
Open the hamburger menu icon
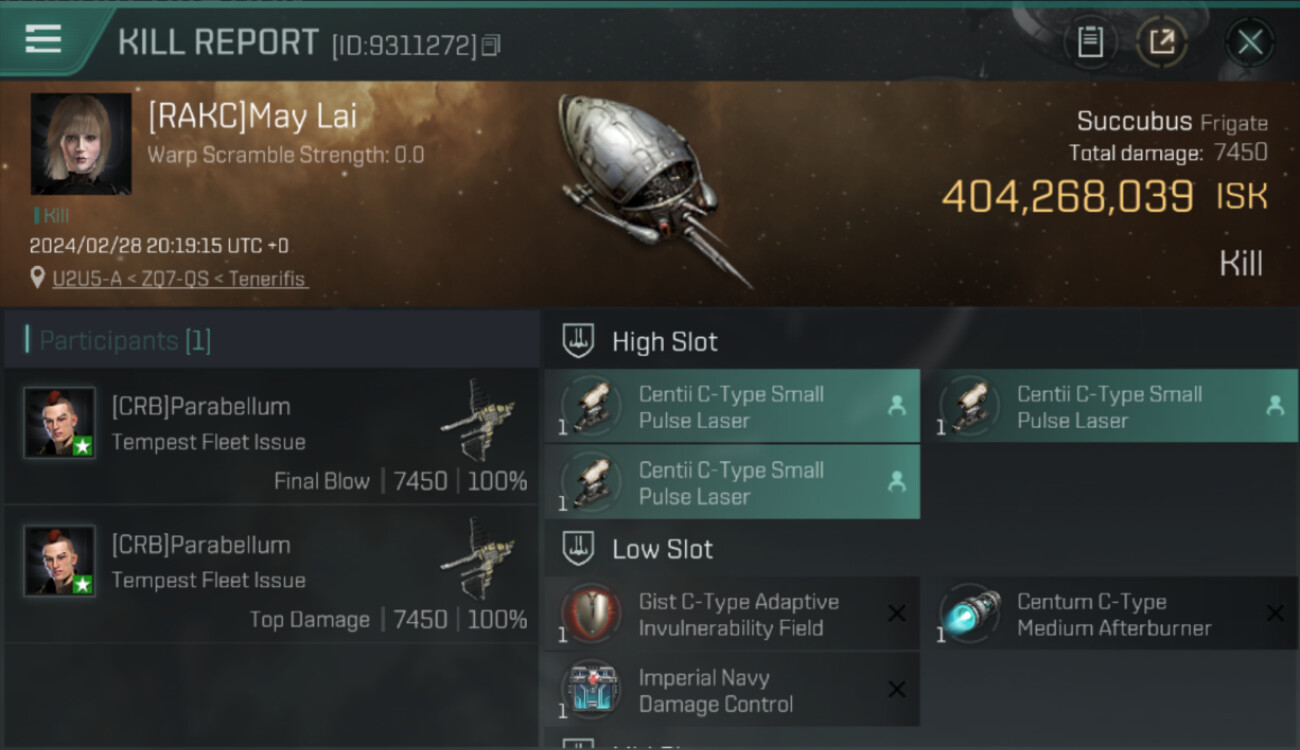tap(43, 39)
